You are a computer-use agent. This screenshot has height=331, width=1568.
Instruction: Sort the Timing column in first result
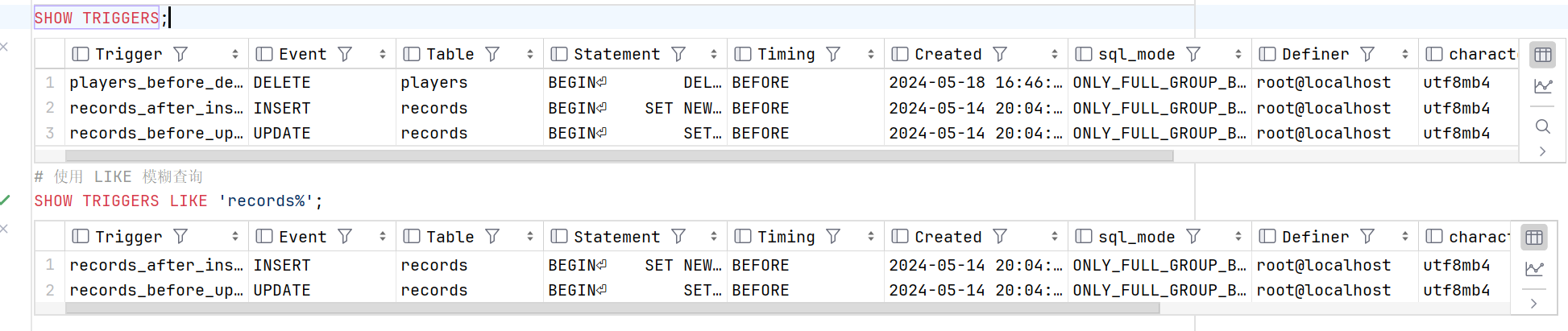click(x=870, y=54)
